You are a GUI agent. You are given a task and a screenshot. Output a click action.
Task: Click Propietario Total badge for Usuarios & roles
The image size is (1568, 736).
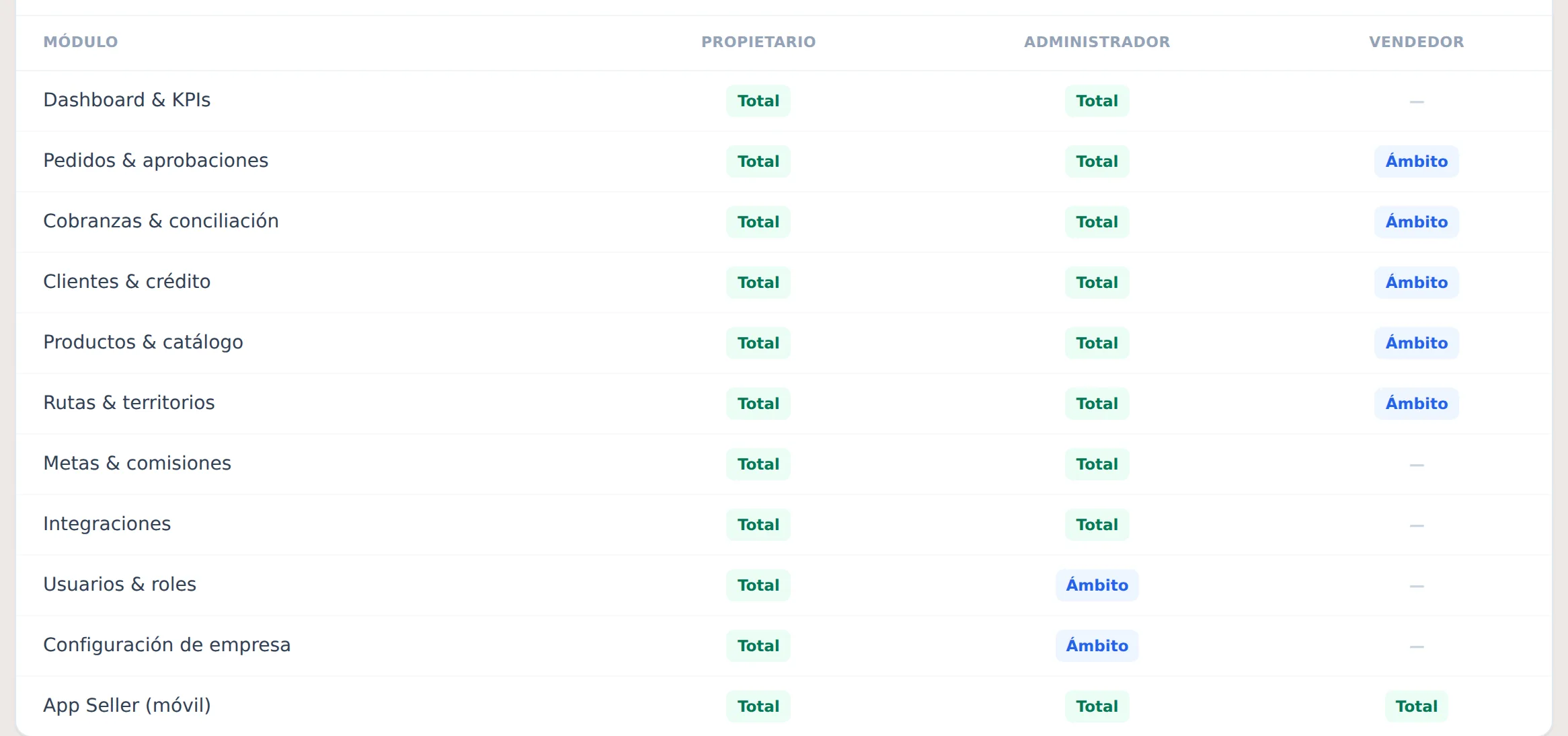[758, 585]
